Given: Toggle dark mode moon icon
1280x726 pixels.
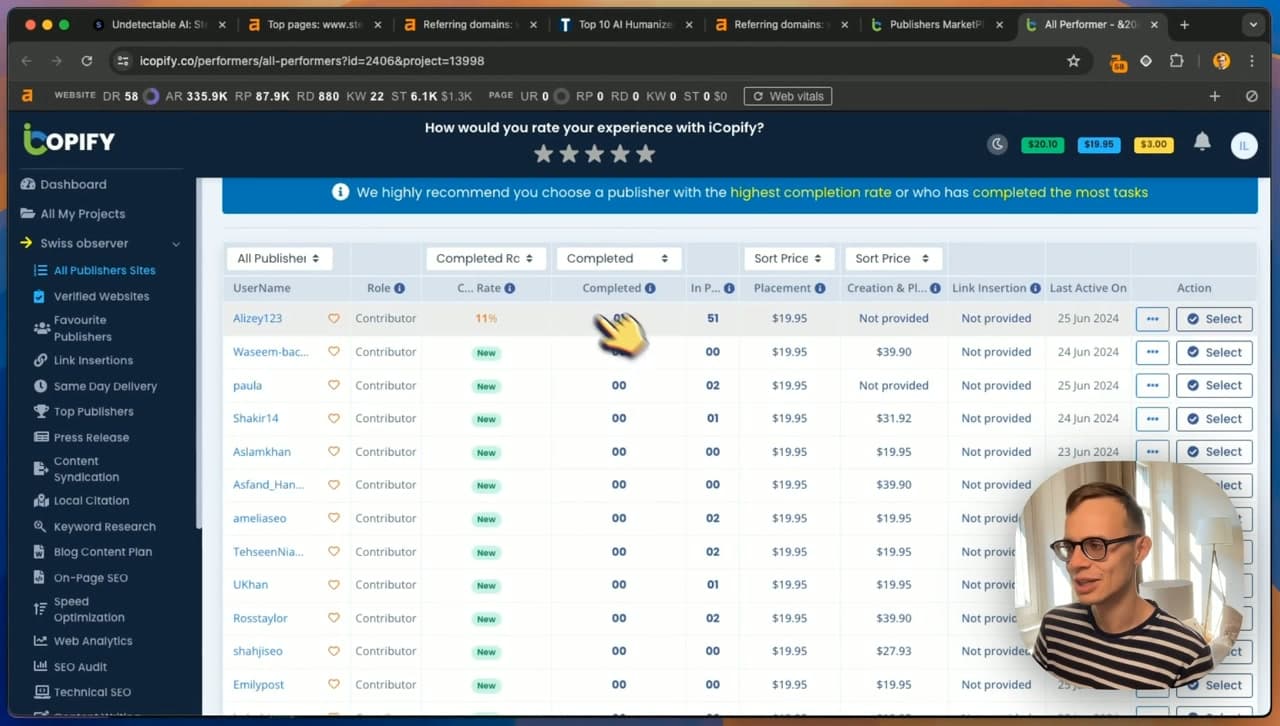Looking at the screenshot, I should pyautogui.click(x=997, y=144).
